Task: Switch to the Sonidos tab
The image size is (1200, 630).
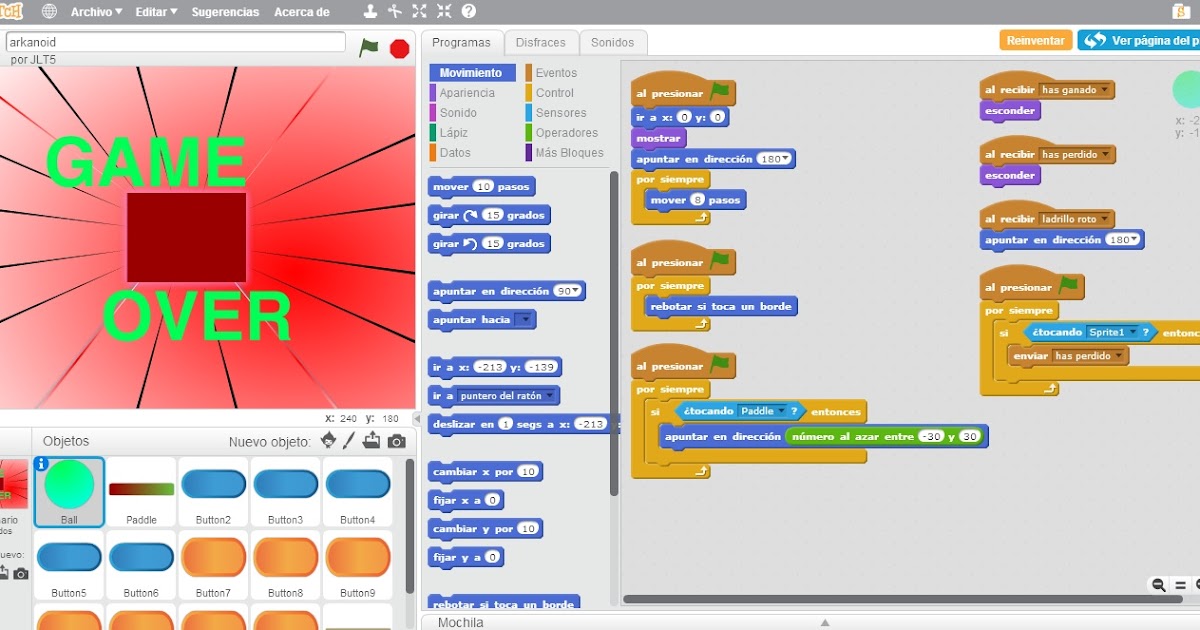Action: coord(613,42)
